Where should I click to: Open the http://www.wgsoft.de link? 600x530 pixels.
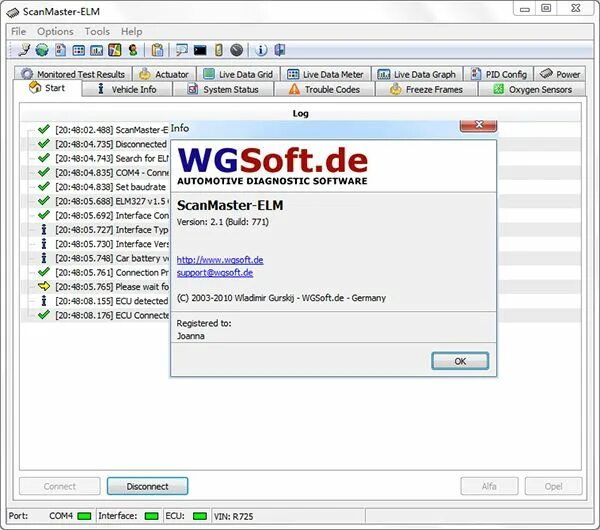click(x=220, y=260)
